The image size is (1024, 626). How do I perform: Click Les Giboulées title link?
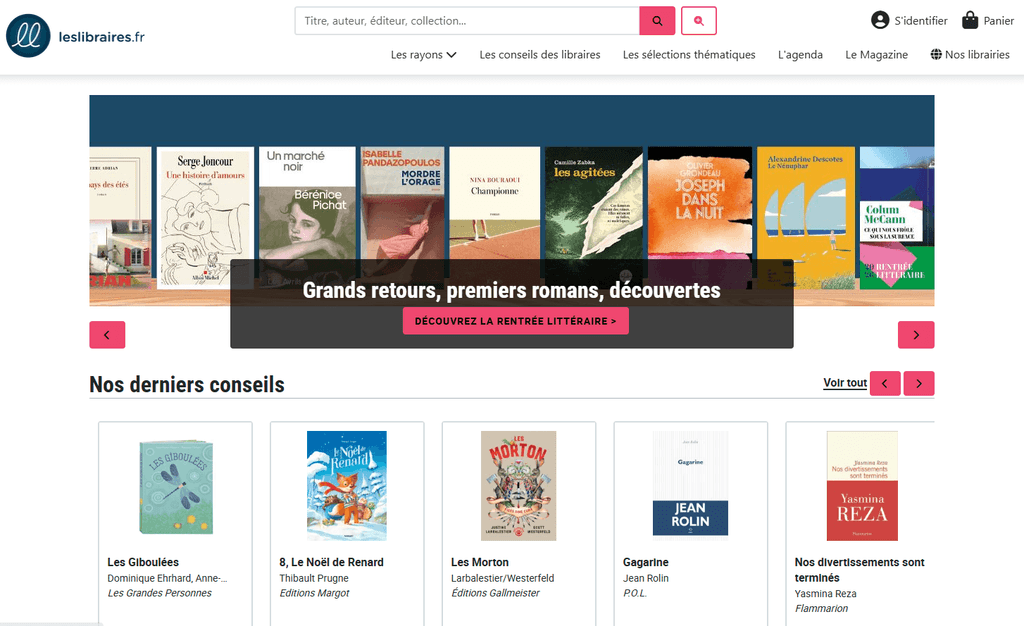[x=143, y=562]
